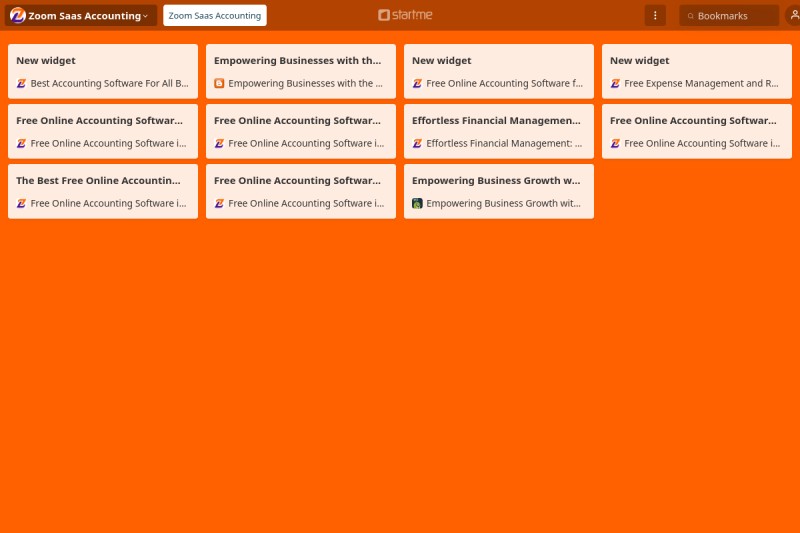
Task: Click Empowering Business Growth w... widget title
Action: [x=496, y=181]
